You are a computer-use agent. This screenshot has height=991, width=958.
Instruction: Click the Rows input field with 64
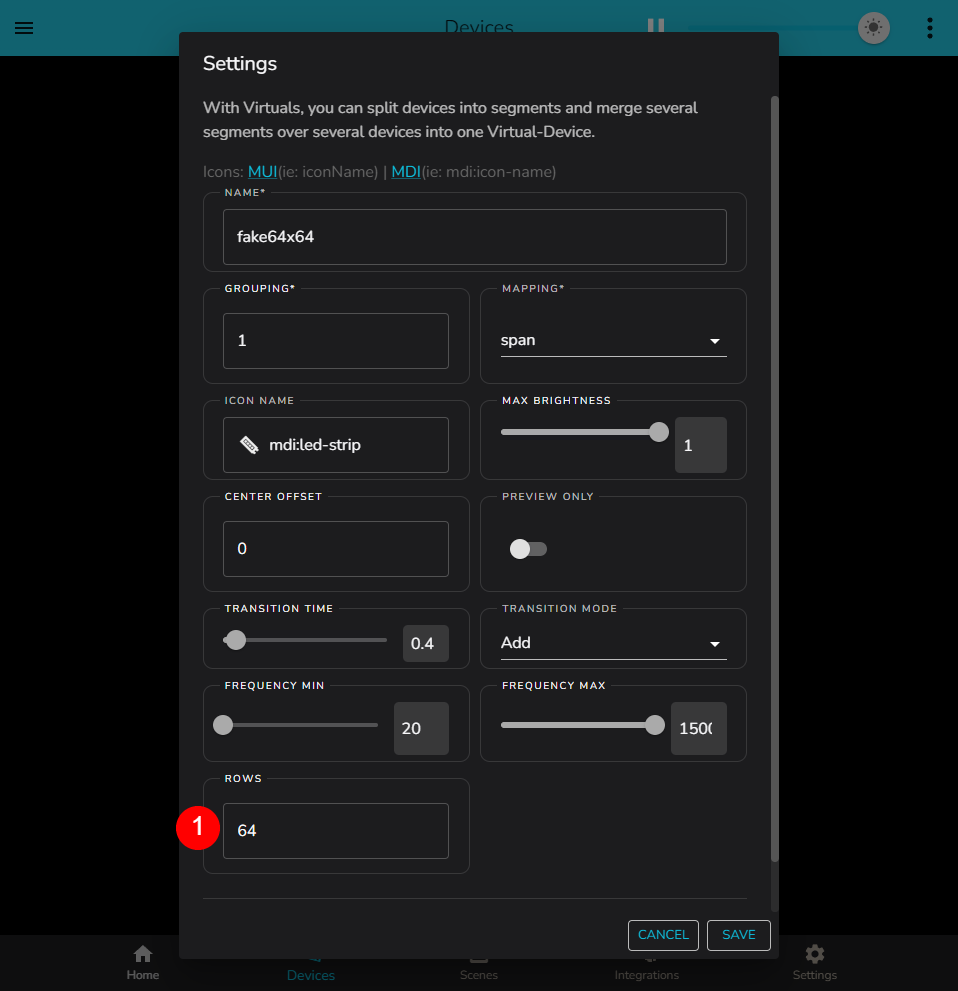pos(336,830)
